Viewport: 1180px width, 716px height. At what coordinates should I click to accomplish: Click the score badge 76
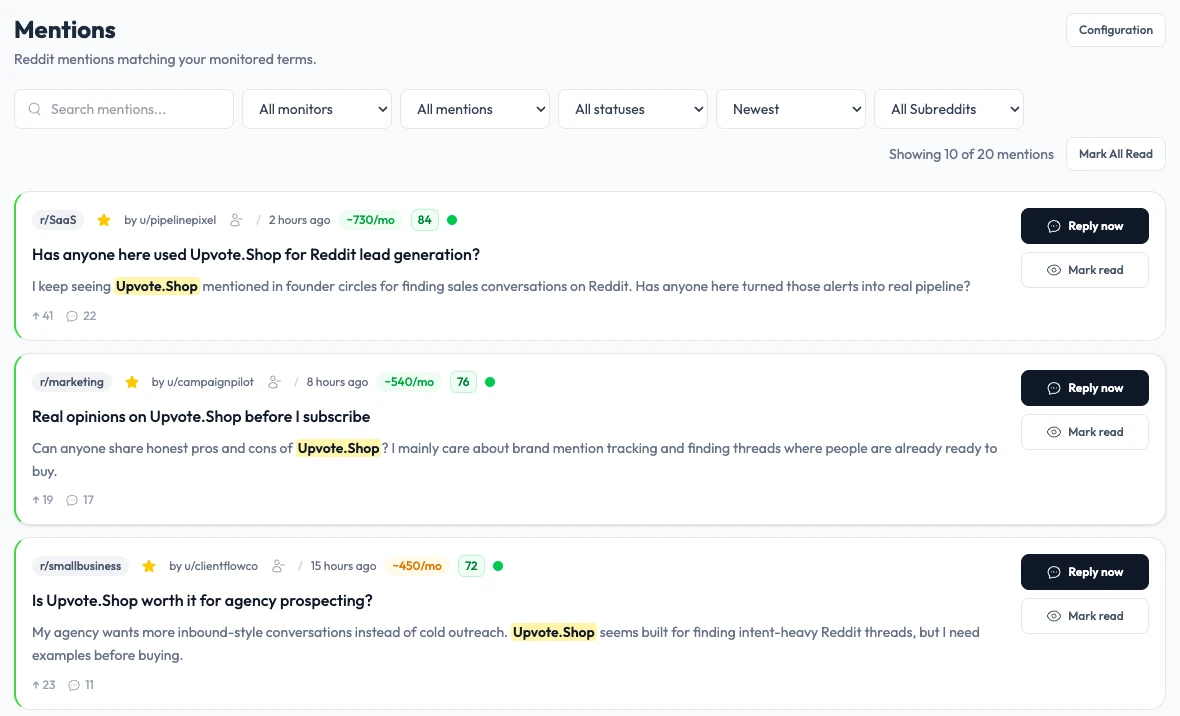point(463,382)
